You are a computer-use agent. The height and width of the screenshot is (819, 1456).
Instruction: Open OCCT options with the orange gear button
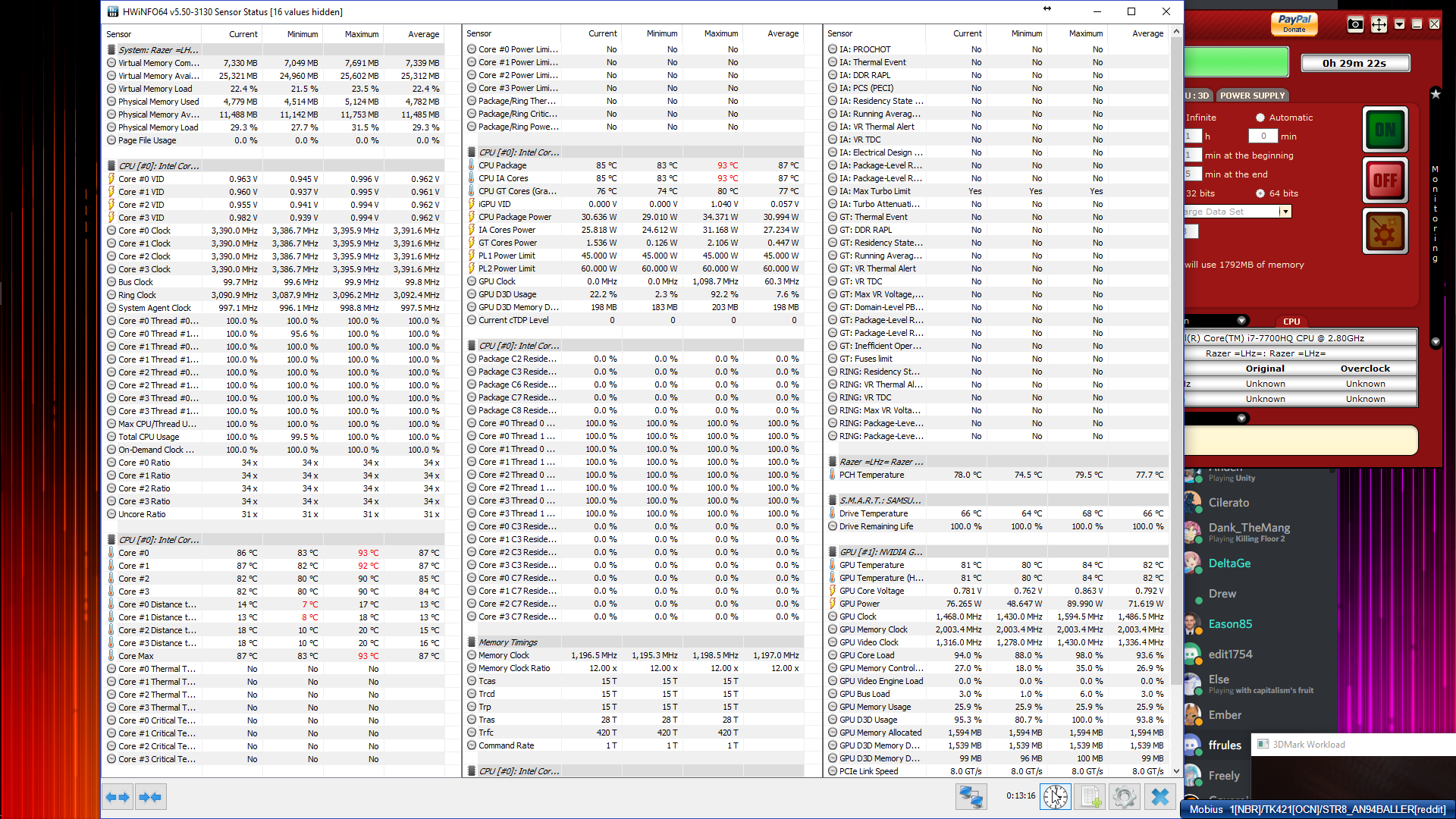click(x=1385, y=231)
